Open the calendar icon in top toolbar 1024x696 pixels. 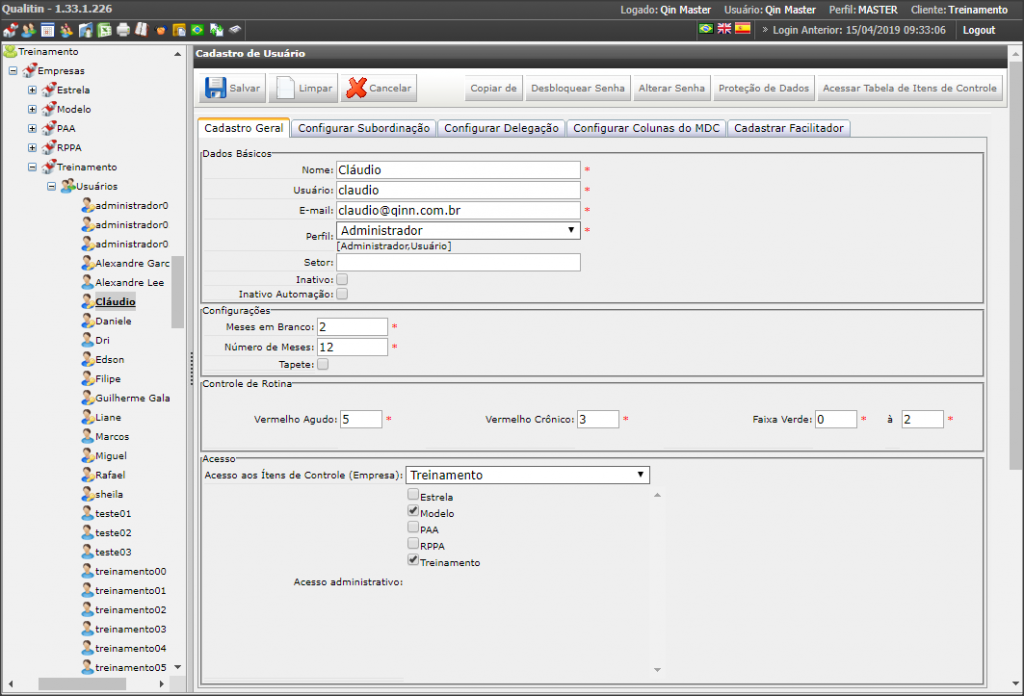[x=48, y=30]
